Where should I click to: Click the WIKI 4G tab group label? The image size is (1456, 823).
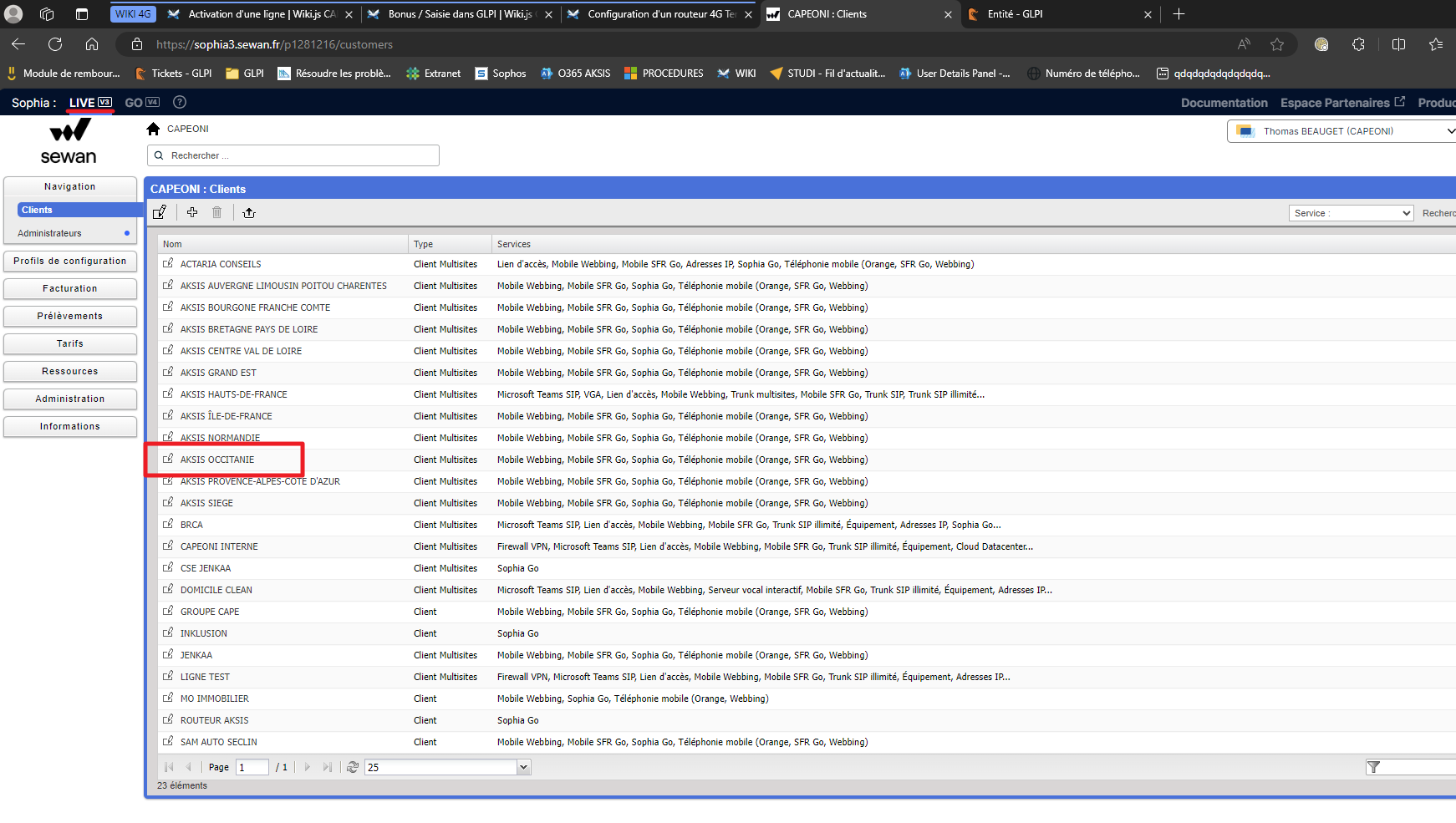pyautogui.click(x=133, y=14)
